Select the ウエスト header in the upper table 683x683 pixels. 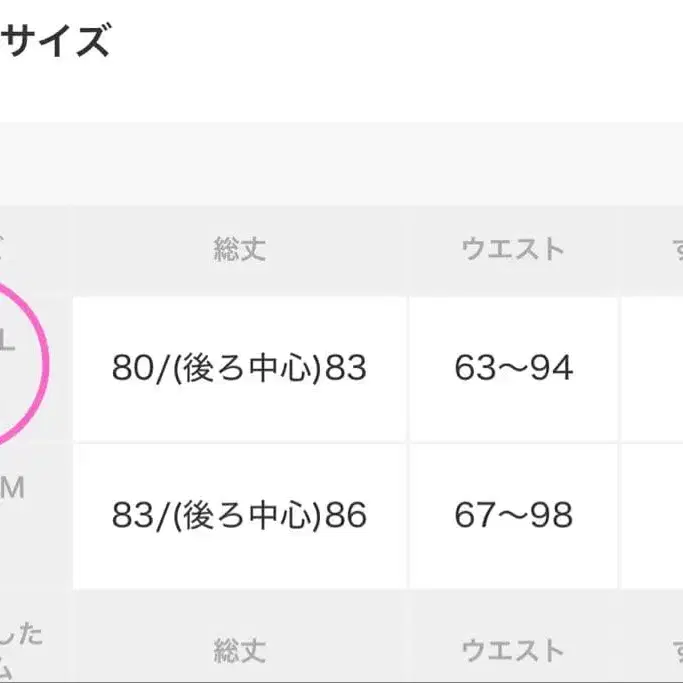pos(513,250)
